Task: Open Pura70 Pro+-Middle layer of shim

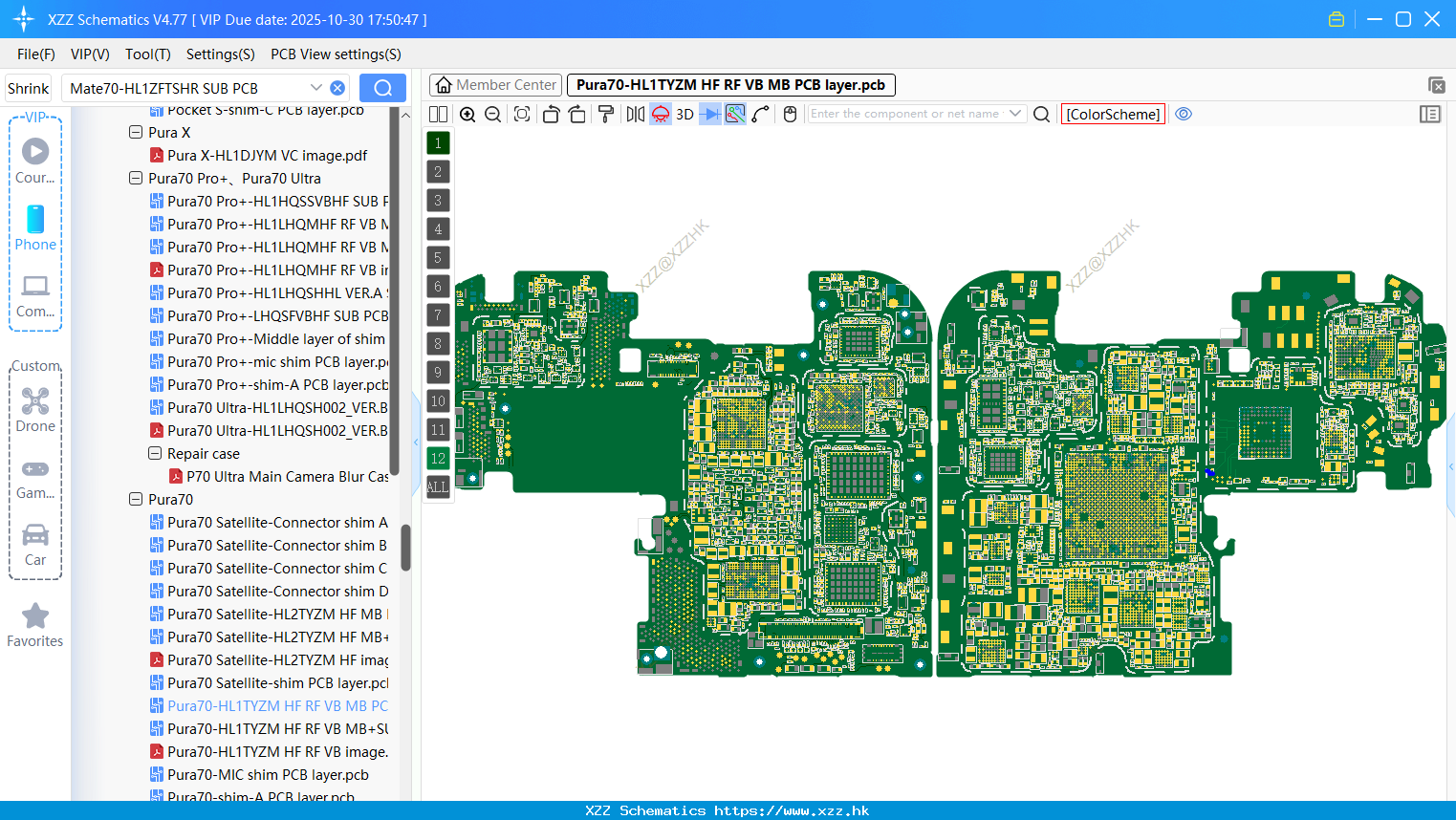Action: tap(269, 339)
